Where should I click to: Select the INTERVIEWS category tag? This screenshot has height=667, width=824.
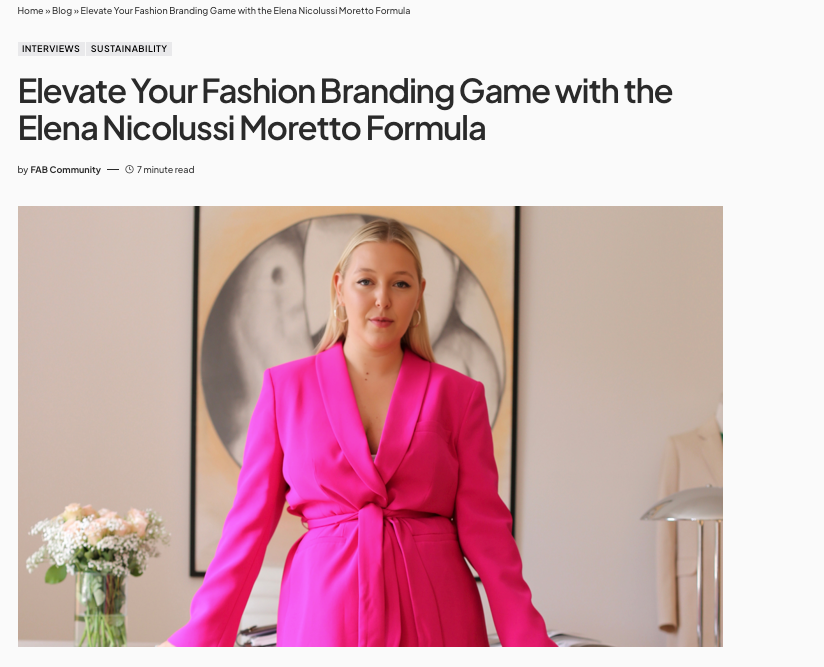tap(51, 49)
